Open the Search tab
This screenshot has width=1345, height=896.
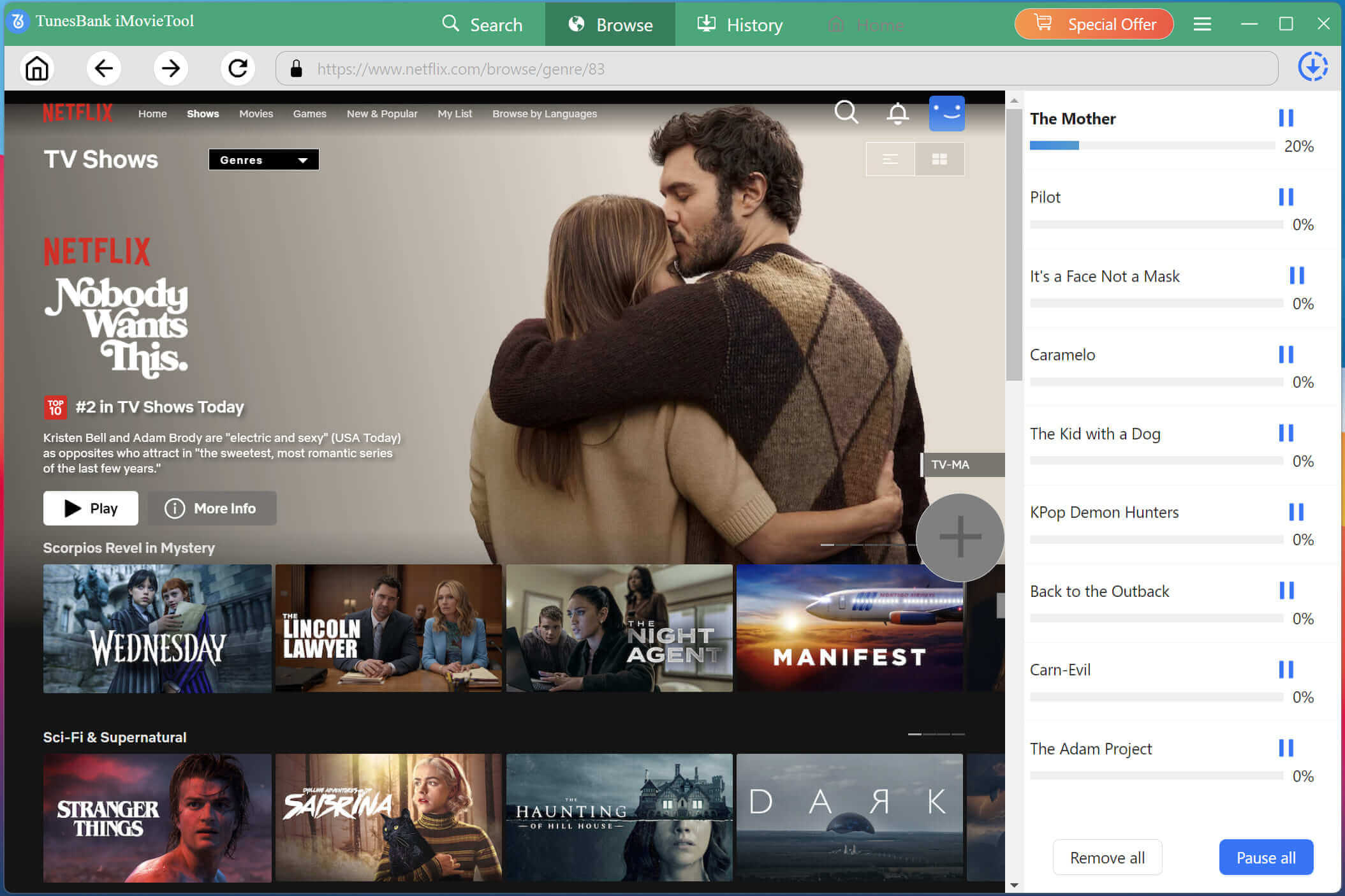pyautogui.click(x=482, y=24)
